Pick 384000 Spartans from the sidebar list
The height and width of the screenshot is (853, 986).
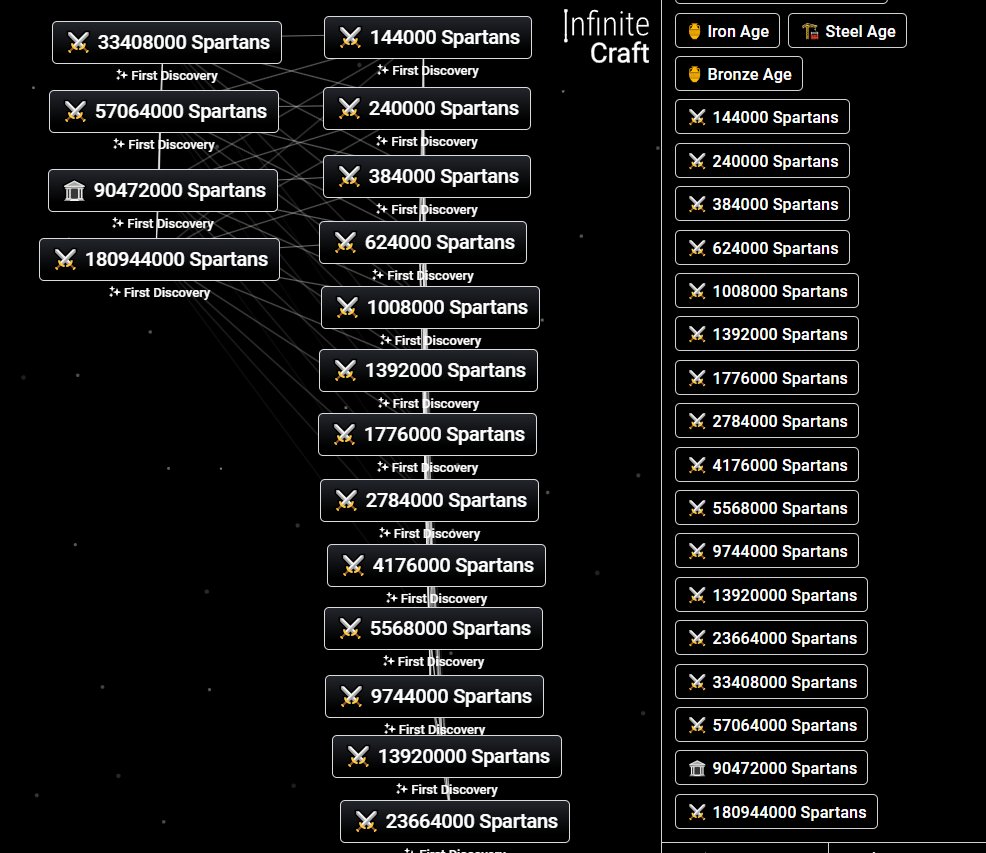[762, 204]
